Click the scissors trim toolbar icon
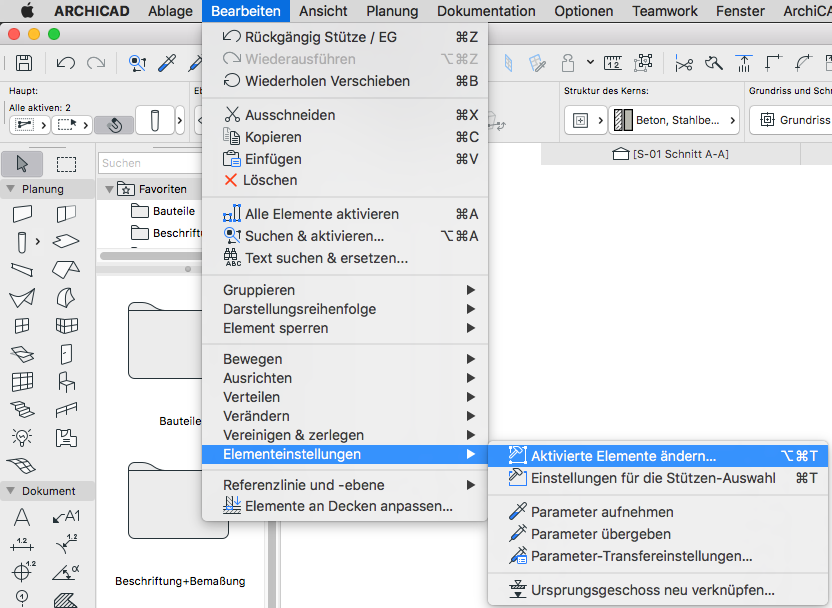 coord(684,63)
